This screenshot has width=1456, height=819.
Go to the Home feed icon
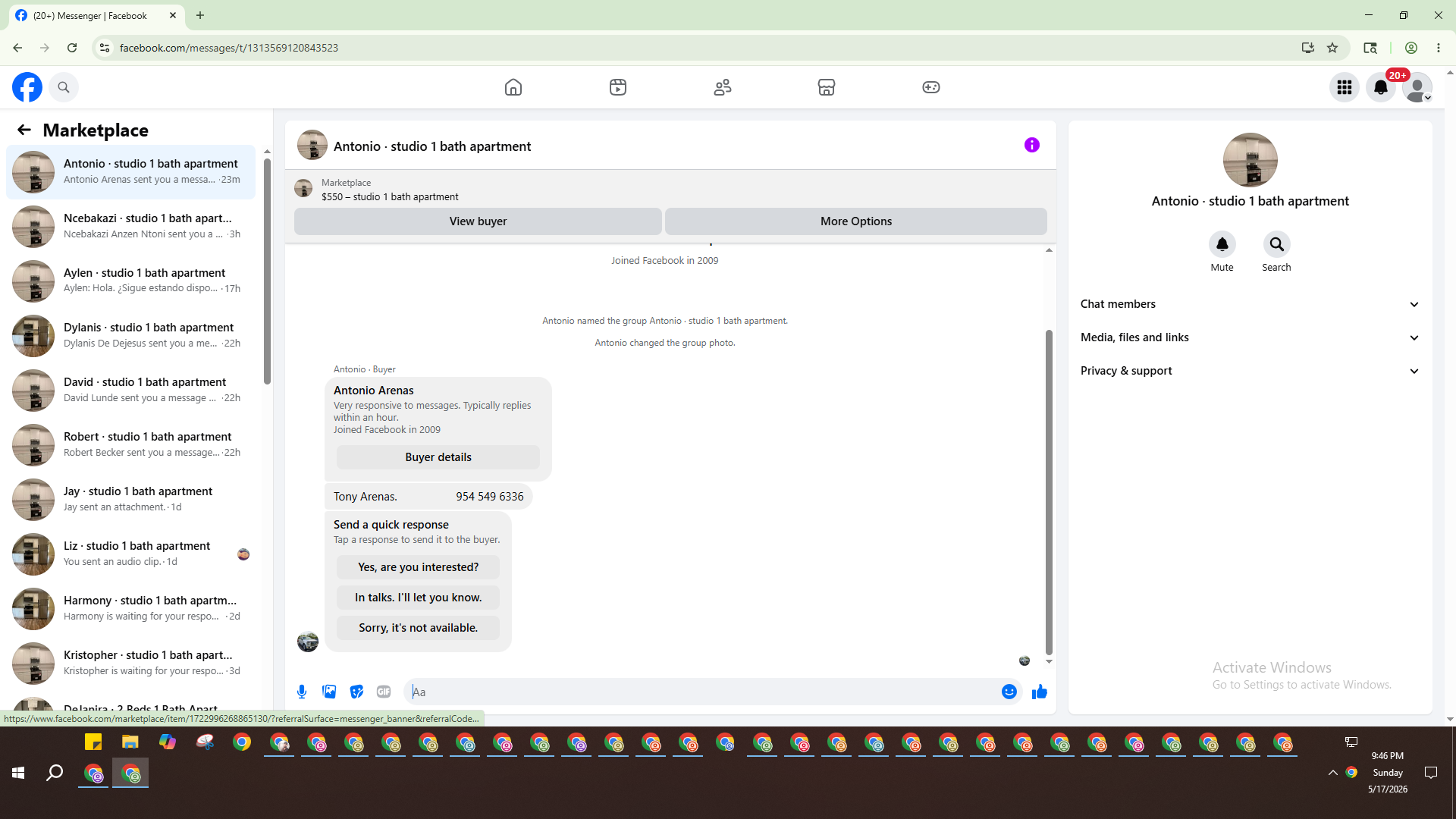coord(513,87)
